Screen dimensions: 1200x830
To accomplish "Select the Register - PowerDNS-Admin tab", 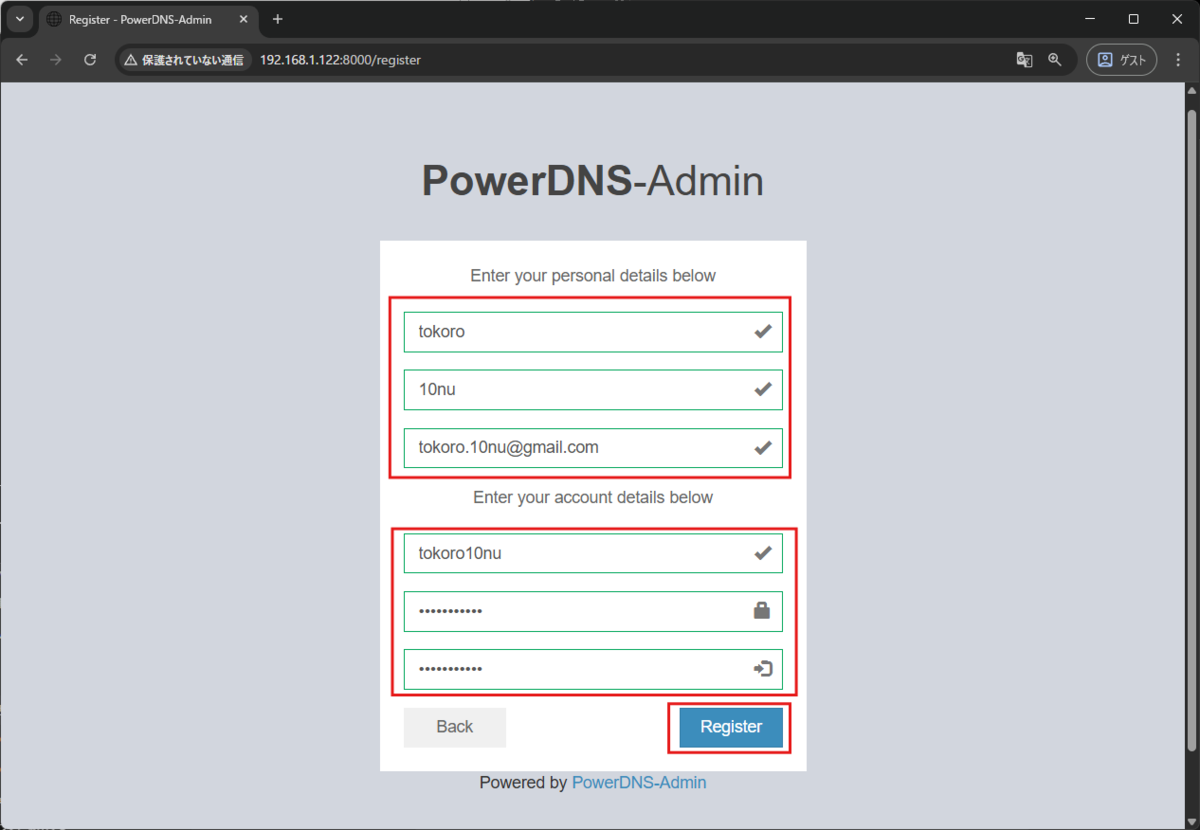I will tap(148, 20).
